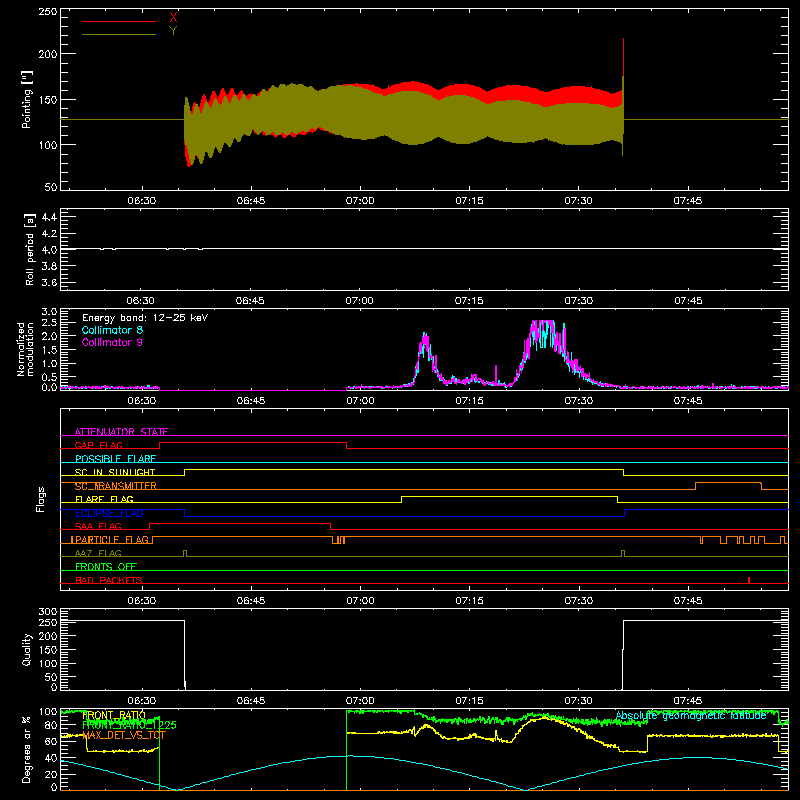The height and width of the screenshot is (800, 800).
Task: Click the white roll period line at 4.0
Action: coord(424,249)
